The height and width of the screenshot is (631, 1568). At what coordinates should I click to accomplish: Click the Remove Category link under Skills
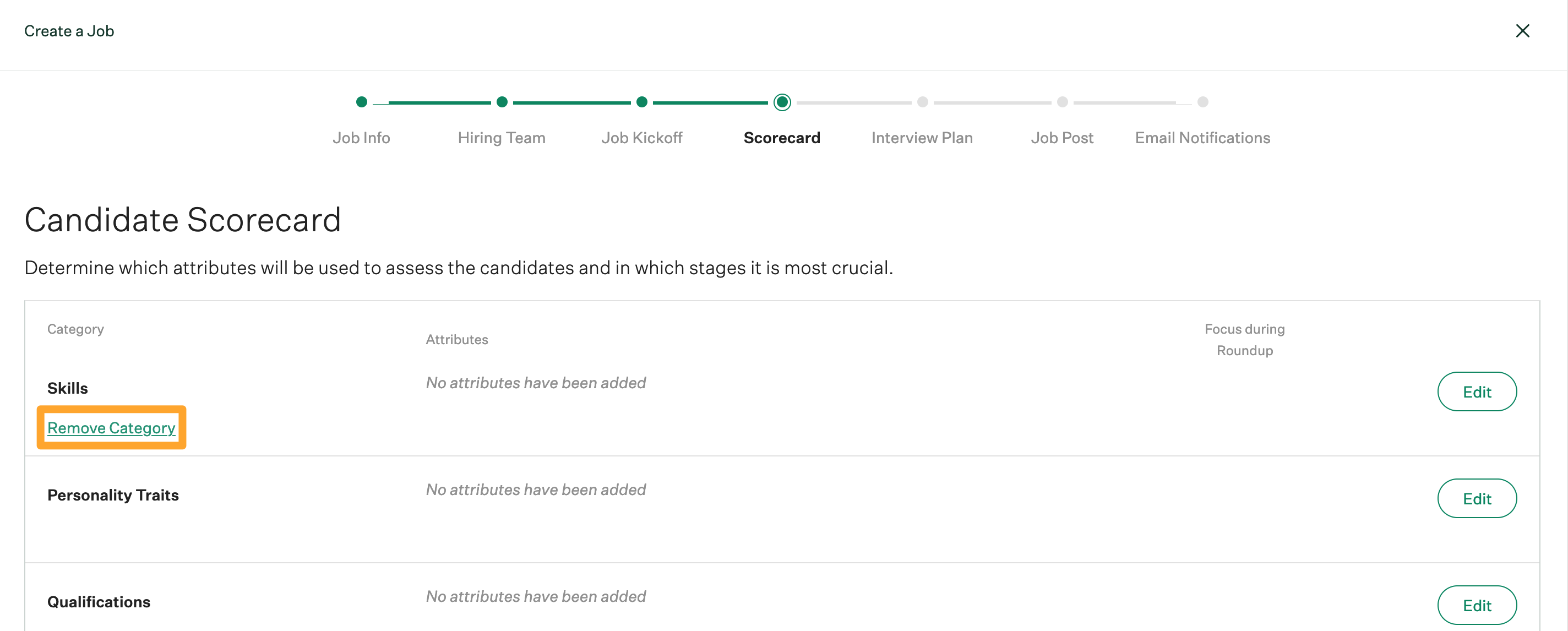111,428
